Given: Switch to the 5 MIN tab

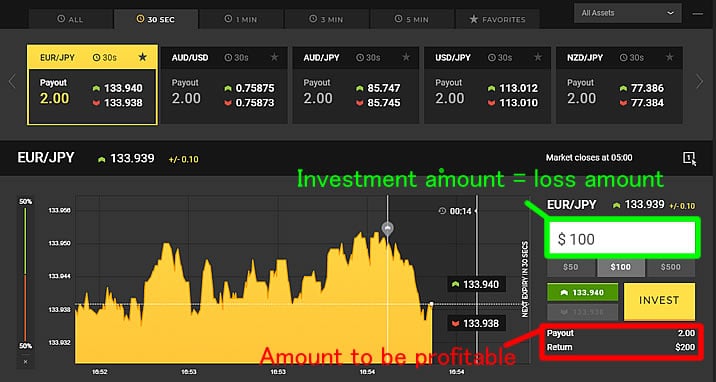Looking at the screenshot, I should click(412, 19).
